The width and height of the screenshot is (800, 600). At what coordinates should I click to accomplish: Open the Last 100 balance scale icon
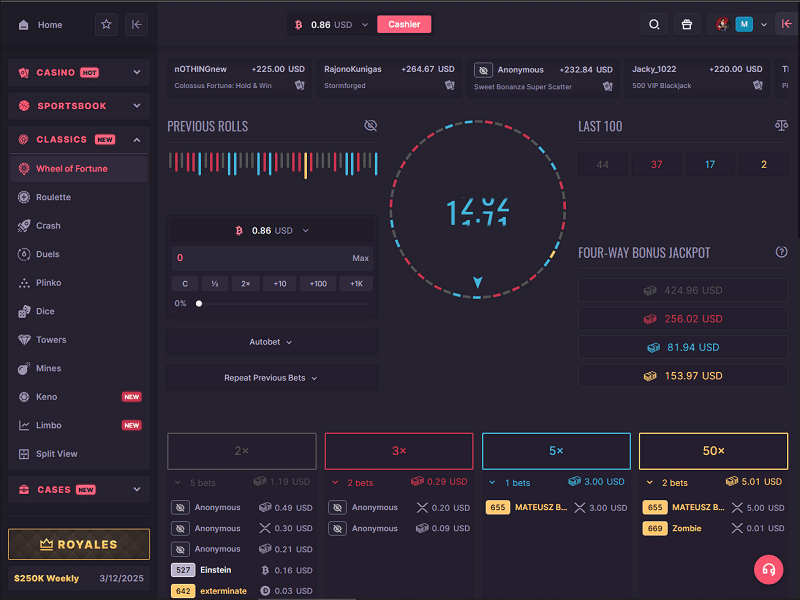[781, 126]
